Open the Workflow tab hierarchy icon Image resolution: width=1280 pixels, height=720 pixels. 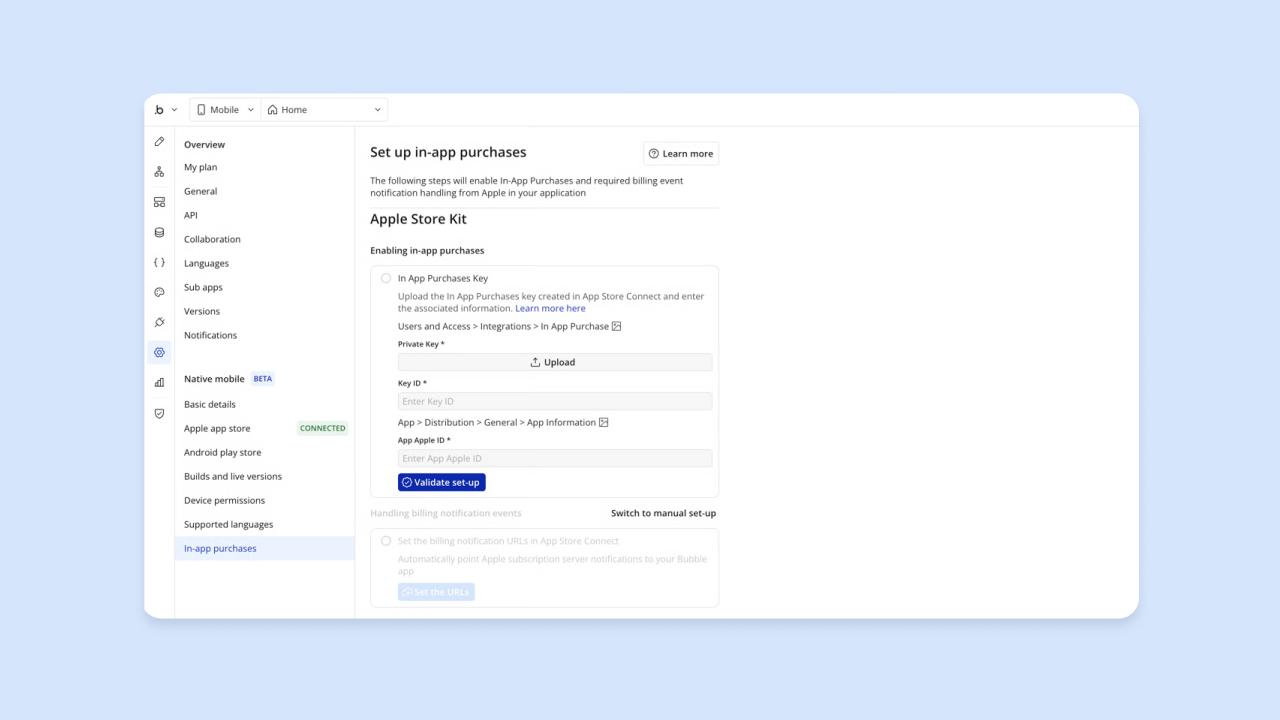pyautogui.click(x=159, y=172)
